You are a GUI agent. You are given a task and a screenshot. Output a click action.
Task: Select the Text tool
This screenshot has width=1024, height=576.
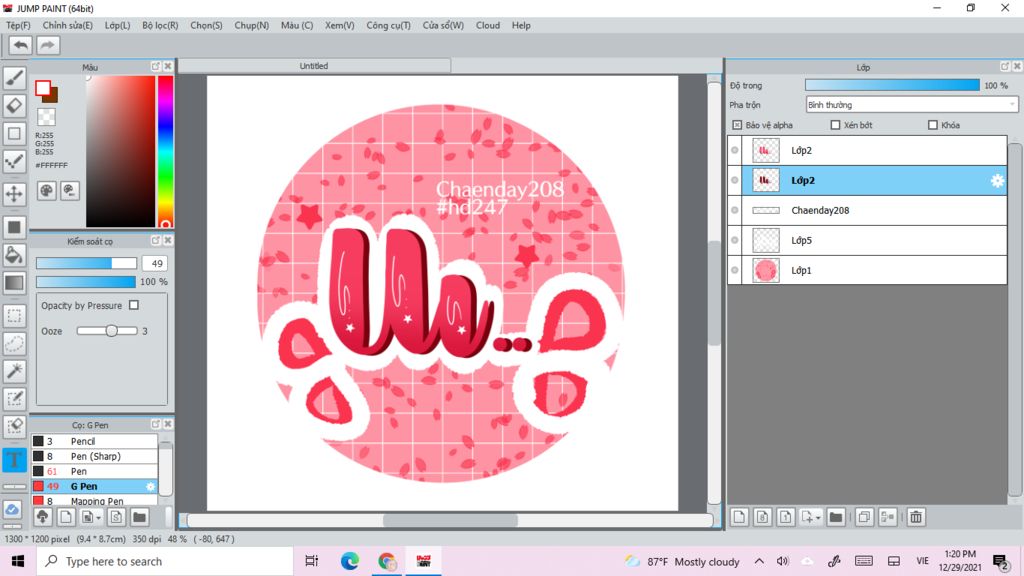14,460
